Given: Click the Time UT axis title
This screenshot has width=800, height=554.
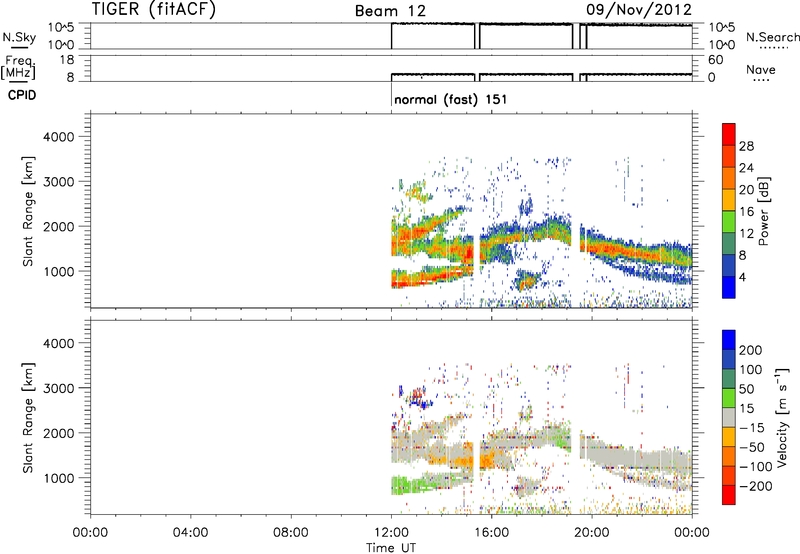Looking at the screenshot, I should click(391, 548).
